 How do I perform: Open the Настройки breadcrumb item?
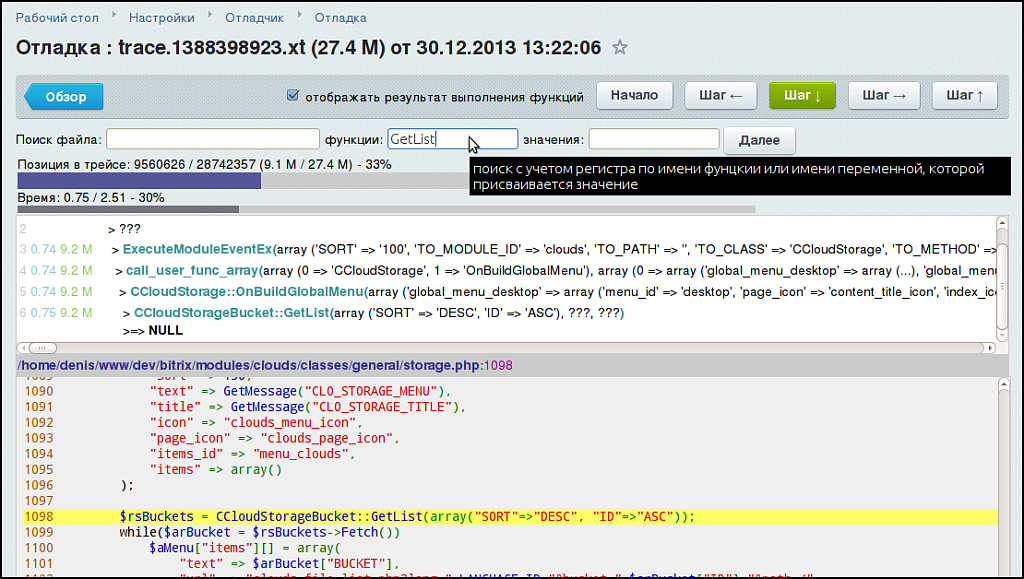point(162,17)
